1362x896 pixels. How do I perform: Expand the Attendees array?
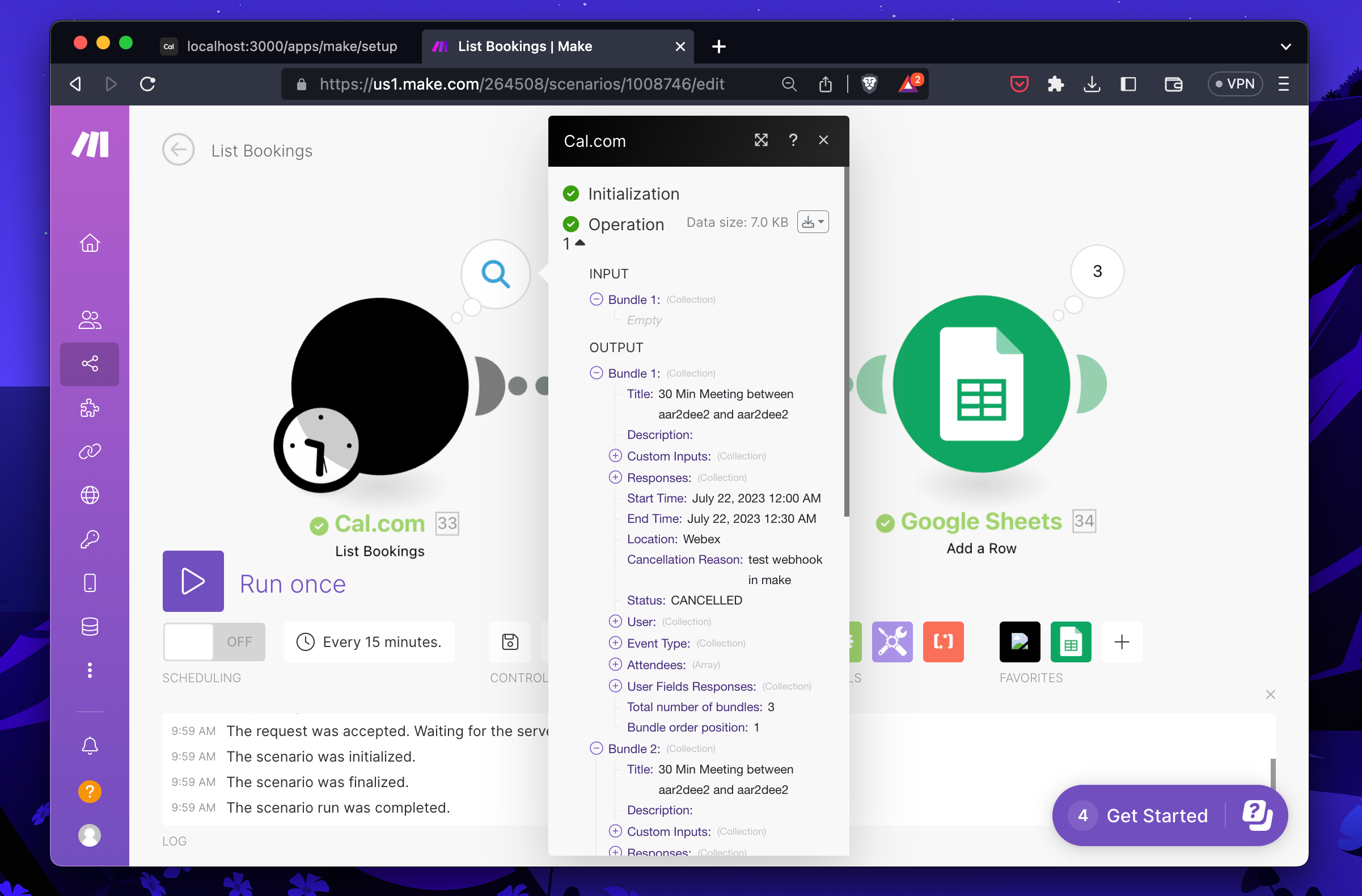point(615,665)
